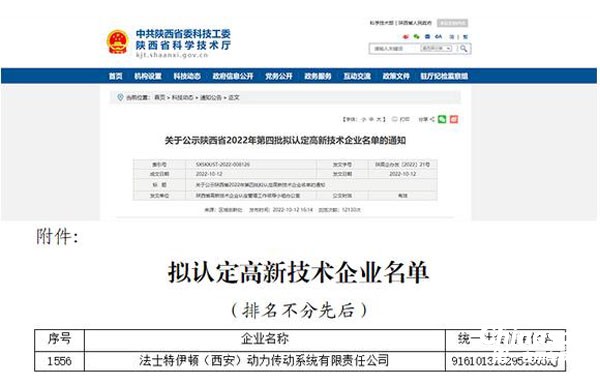This screenshot has width=600, height=384.
Task: Switch to Traditional Chinese 繁
Action: tap(465, 37)
